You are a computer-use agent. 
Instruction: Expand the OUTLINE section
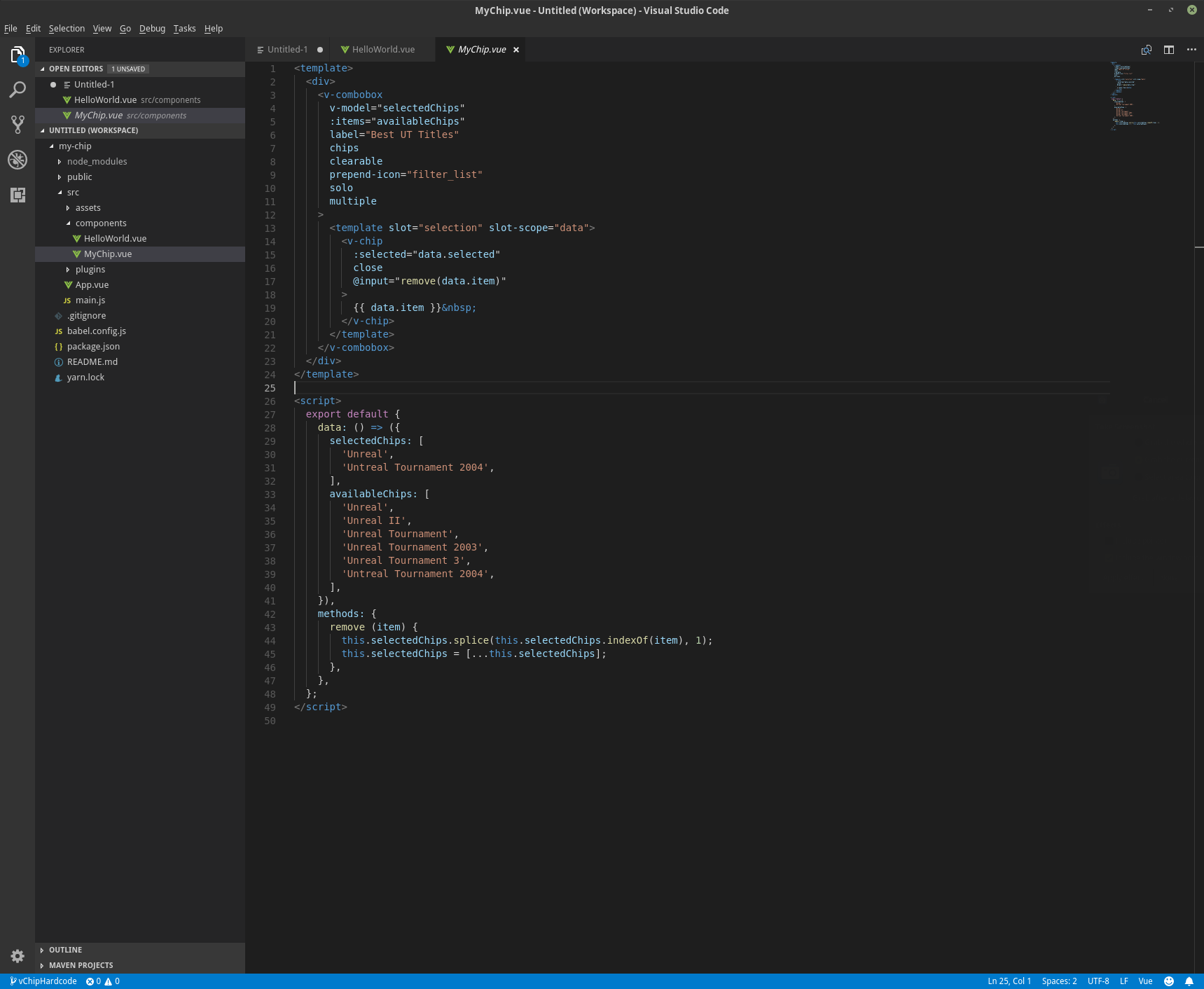tap(65, 950)
